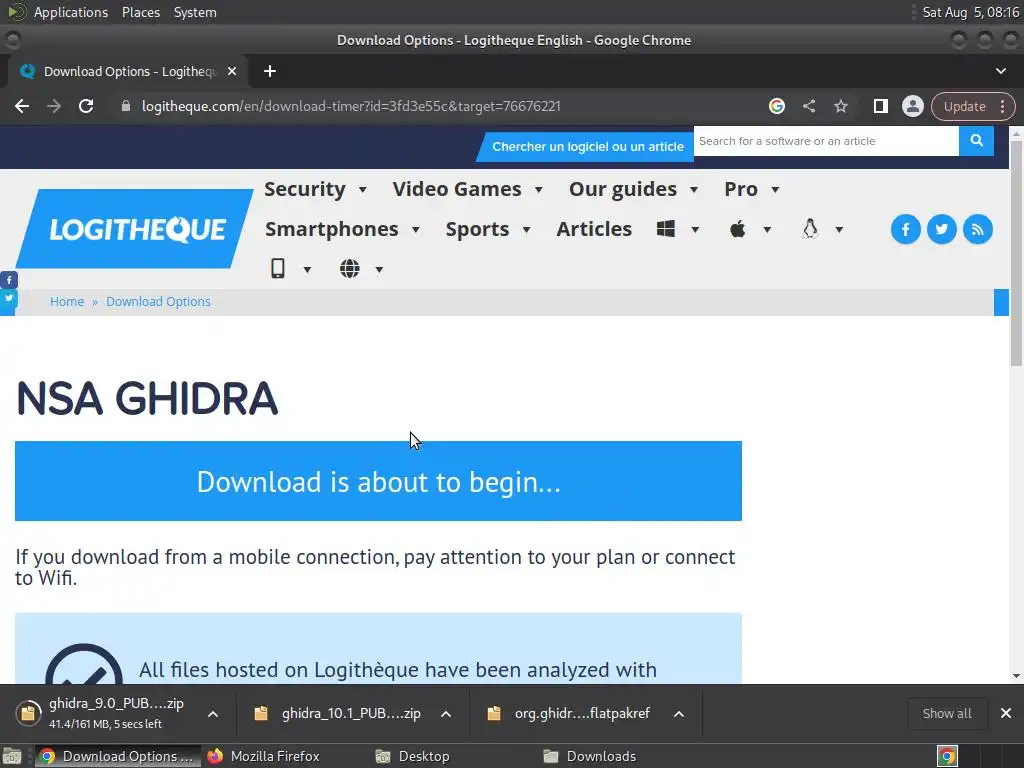
Task: Expand the Smartphones menu arrow
Action: tap(415, 230)
